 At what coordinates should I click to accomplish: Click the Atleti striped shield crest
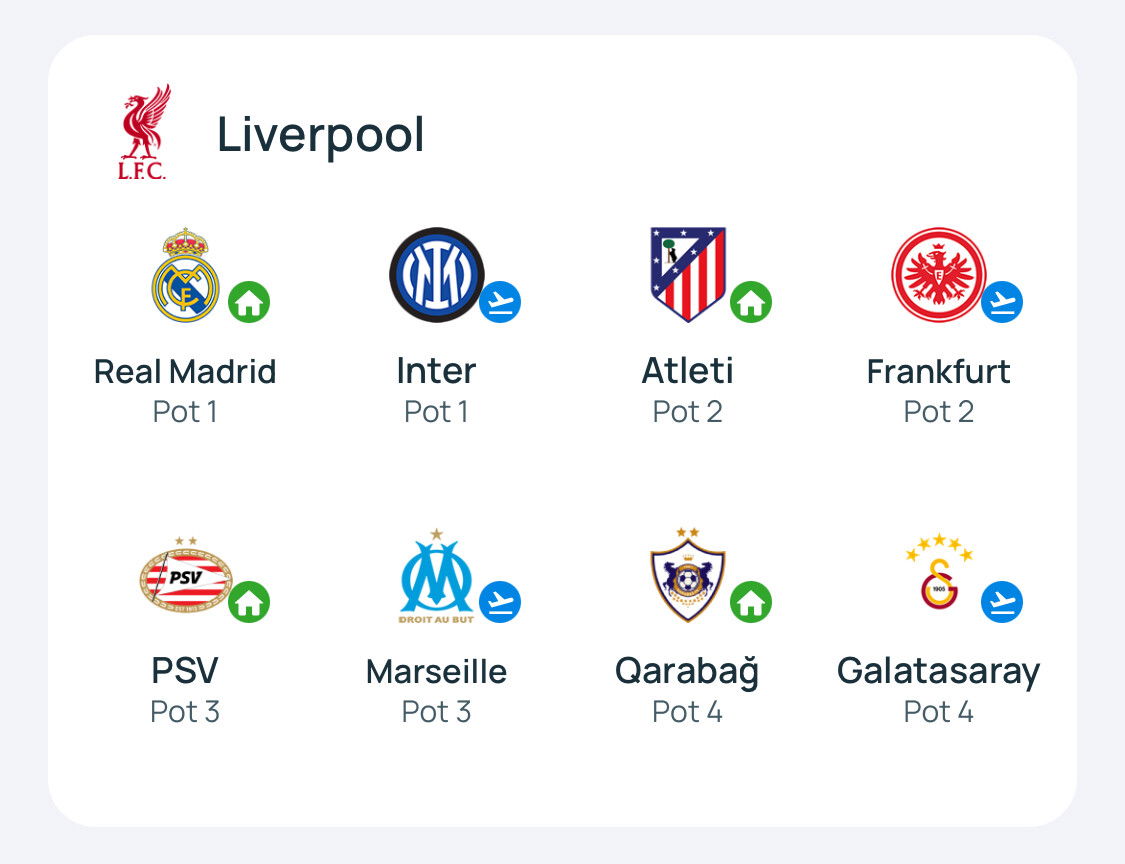click(687, 275)
